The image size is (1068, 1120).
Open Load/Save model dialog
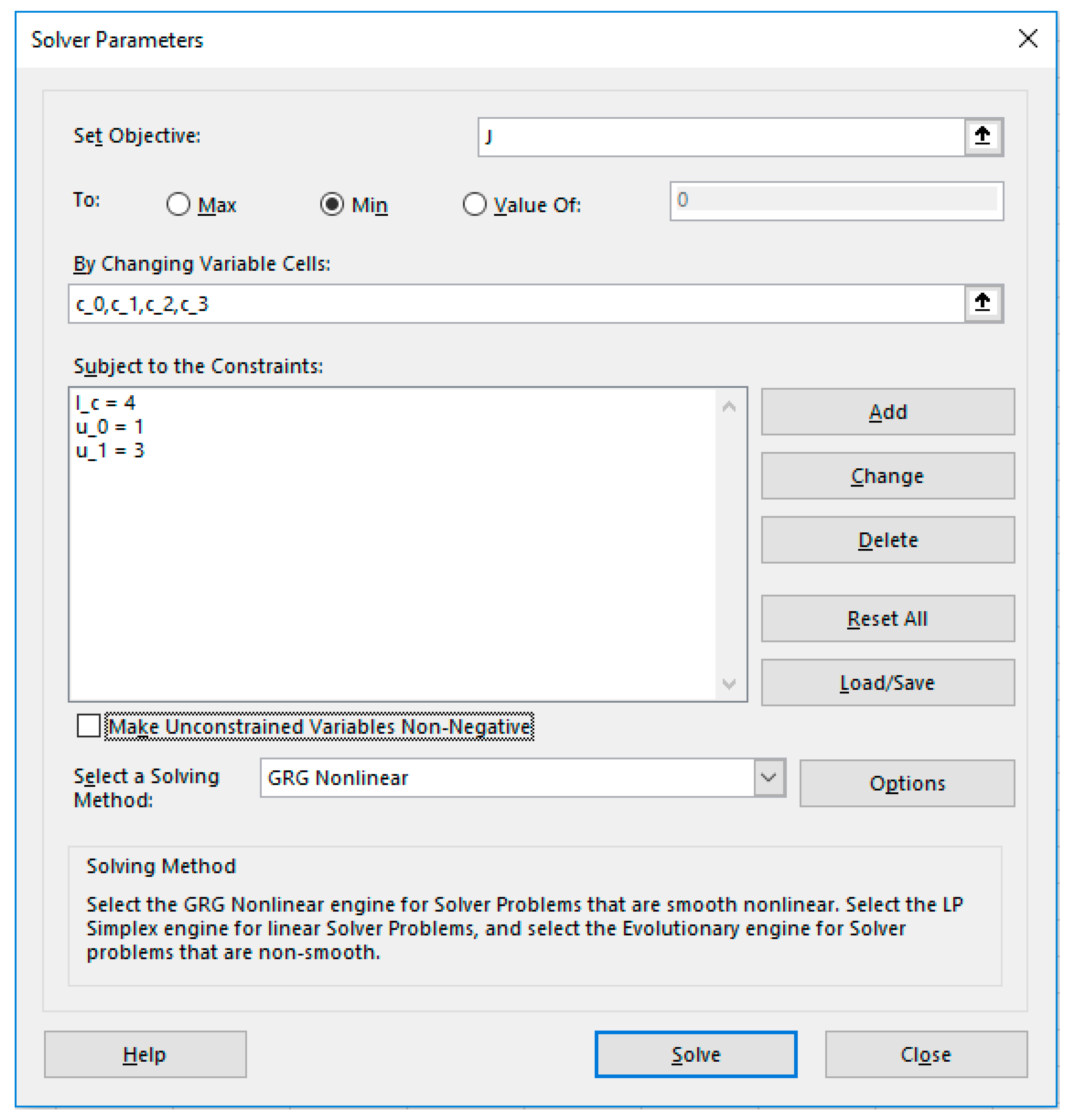pos(888,683)
